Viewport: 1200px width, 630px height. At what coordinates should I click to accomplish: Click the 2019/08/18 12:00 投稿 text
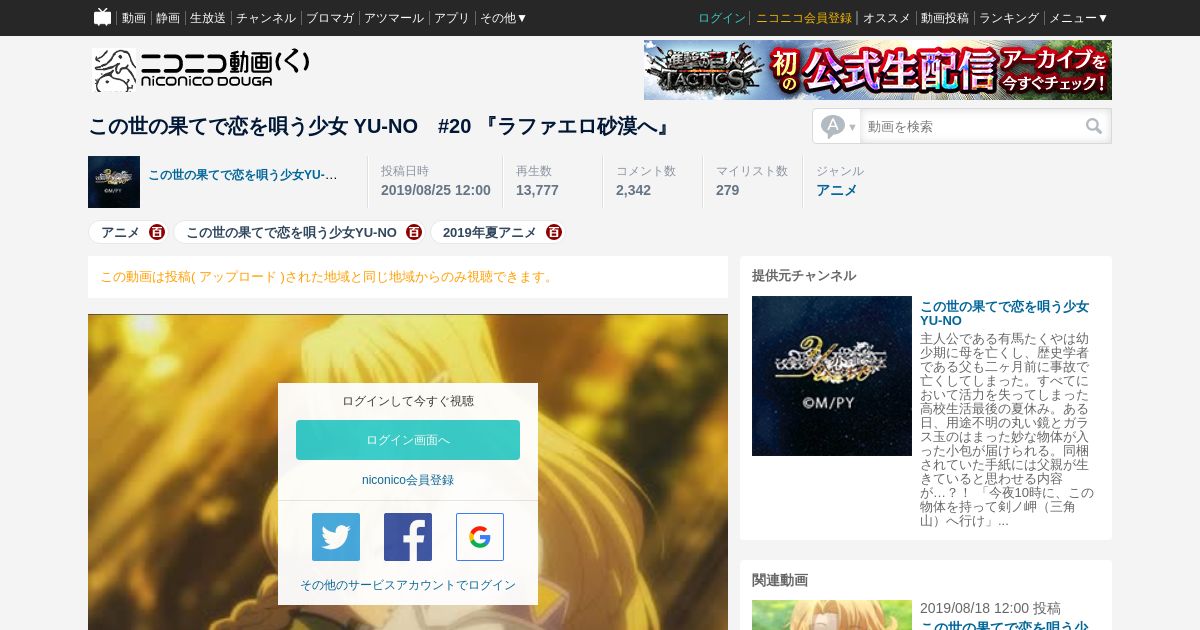(x=990, y=608)
